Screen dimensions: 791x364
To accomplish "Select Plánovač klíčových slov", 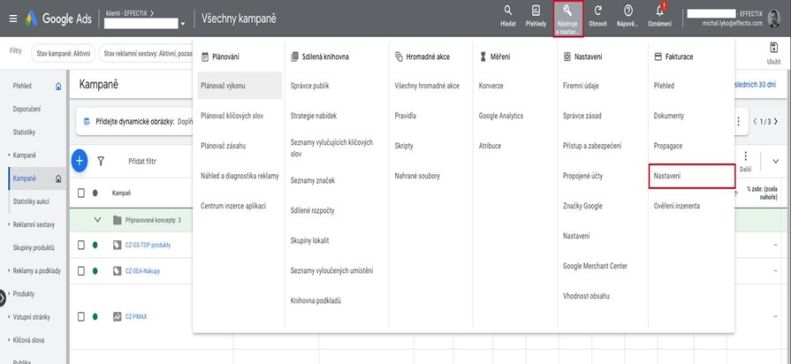I will tap(232, 116).
